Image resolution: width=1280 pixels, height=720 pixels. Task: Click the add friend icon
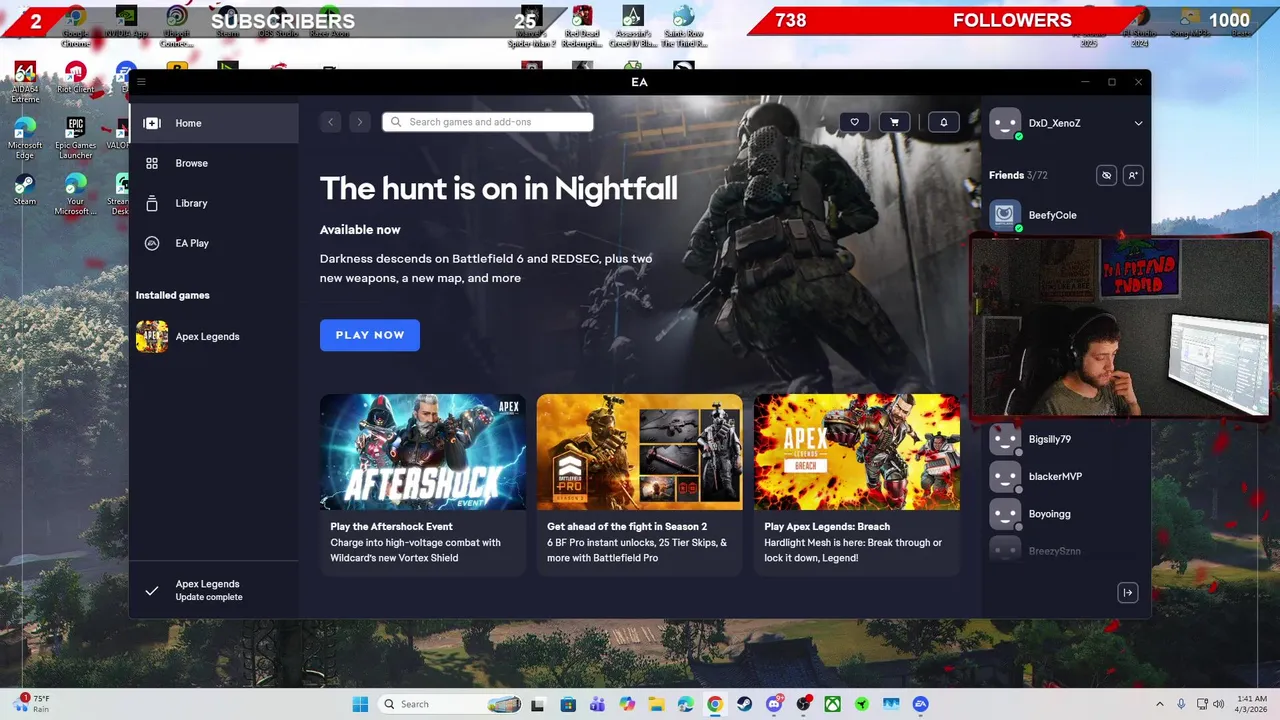(x=1133, y=175)
